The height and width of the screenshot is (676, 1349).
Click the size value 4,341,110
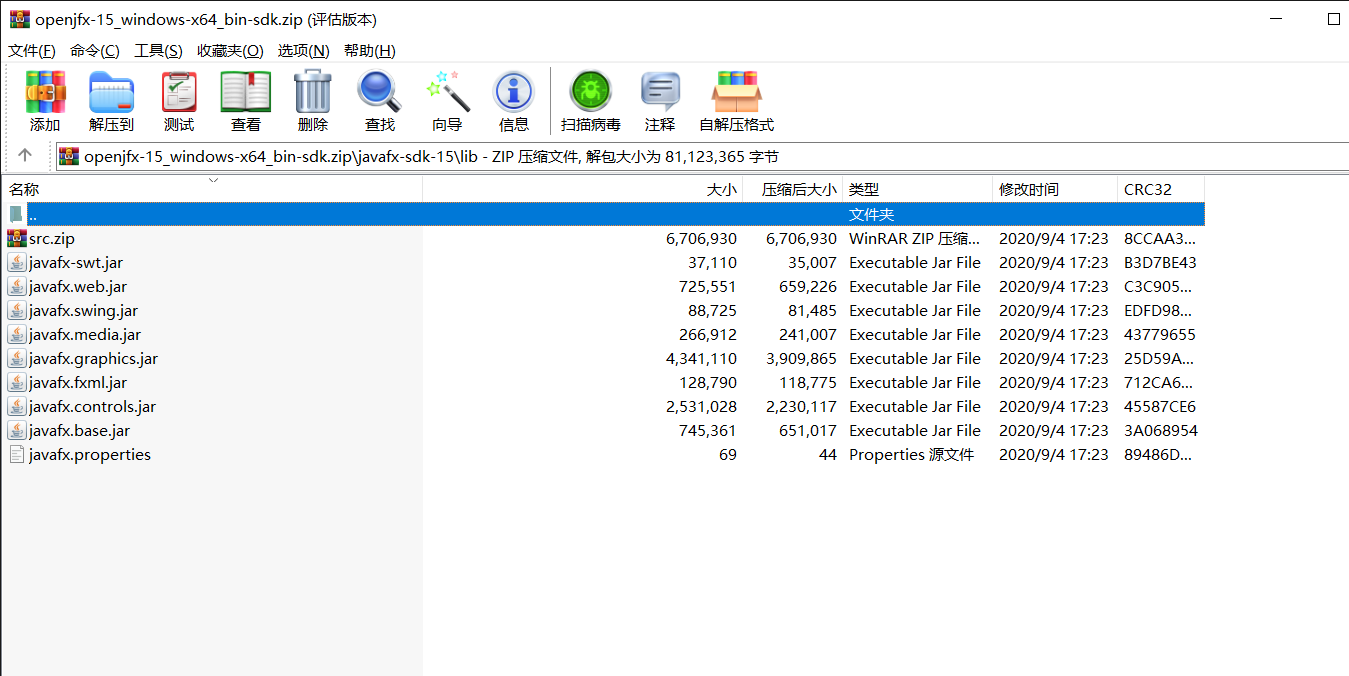point(701,358)
